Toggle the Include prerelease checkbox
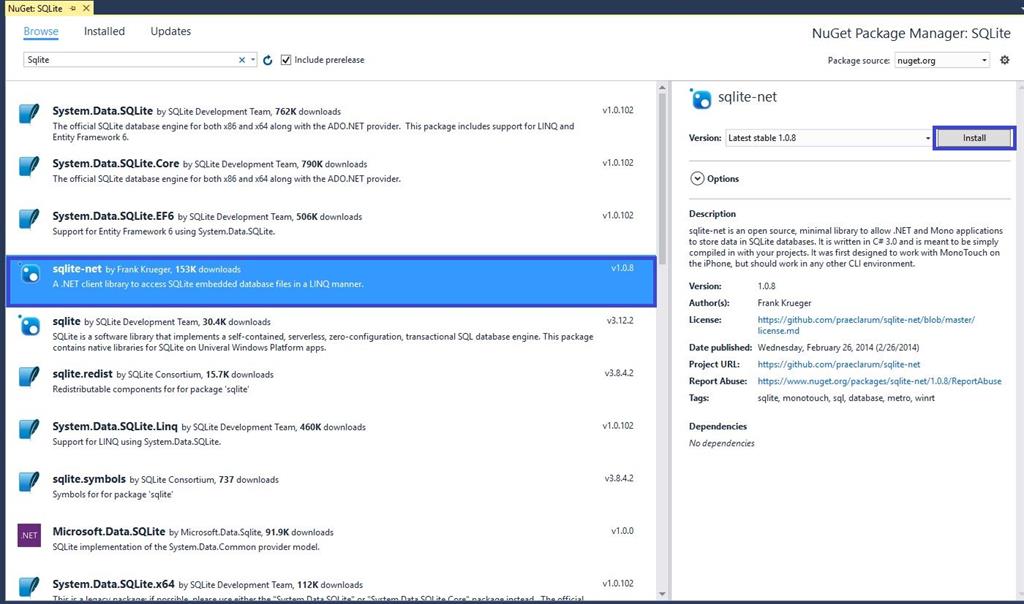This screenshot has height=604, width=1024. click(285, 60)
